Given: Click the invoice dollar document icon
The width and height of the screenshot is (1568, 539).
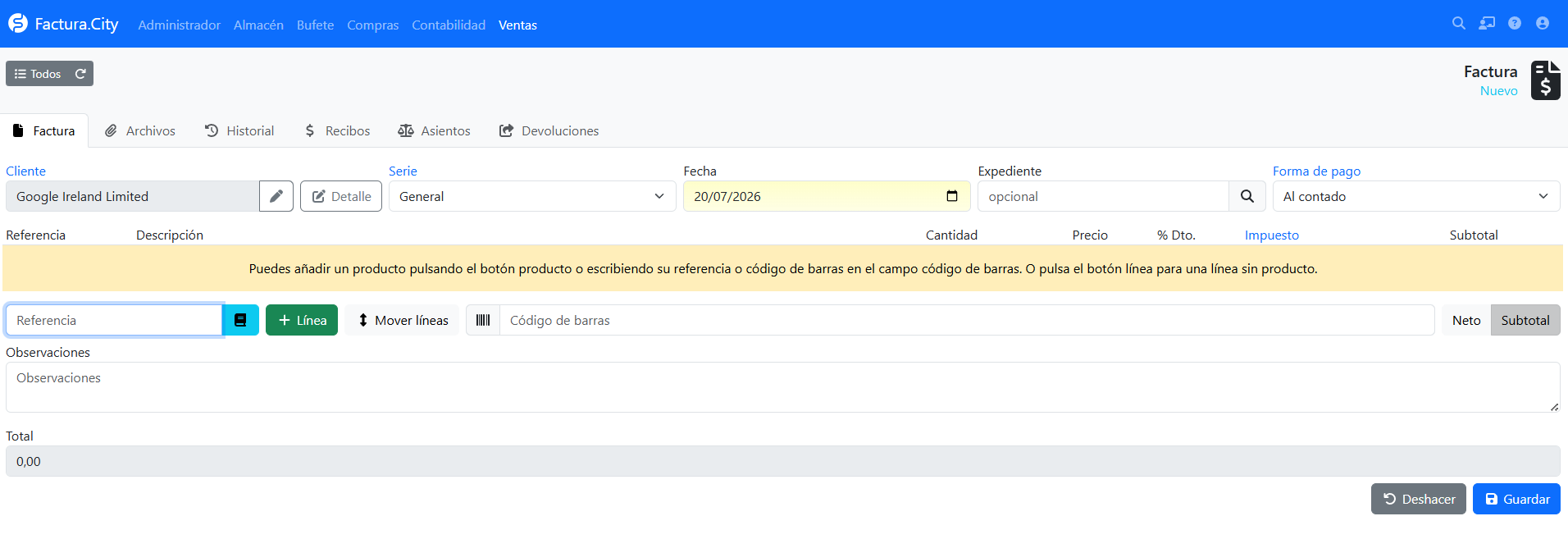Looking at the screenshot, I should click(1545, 80).
